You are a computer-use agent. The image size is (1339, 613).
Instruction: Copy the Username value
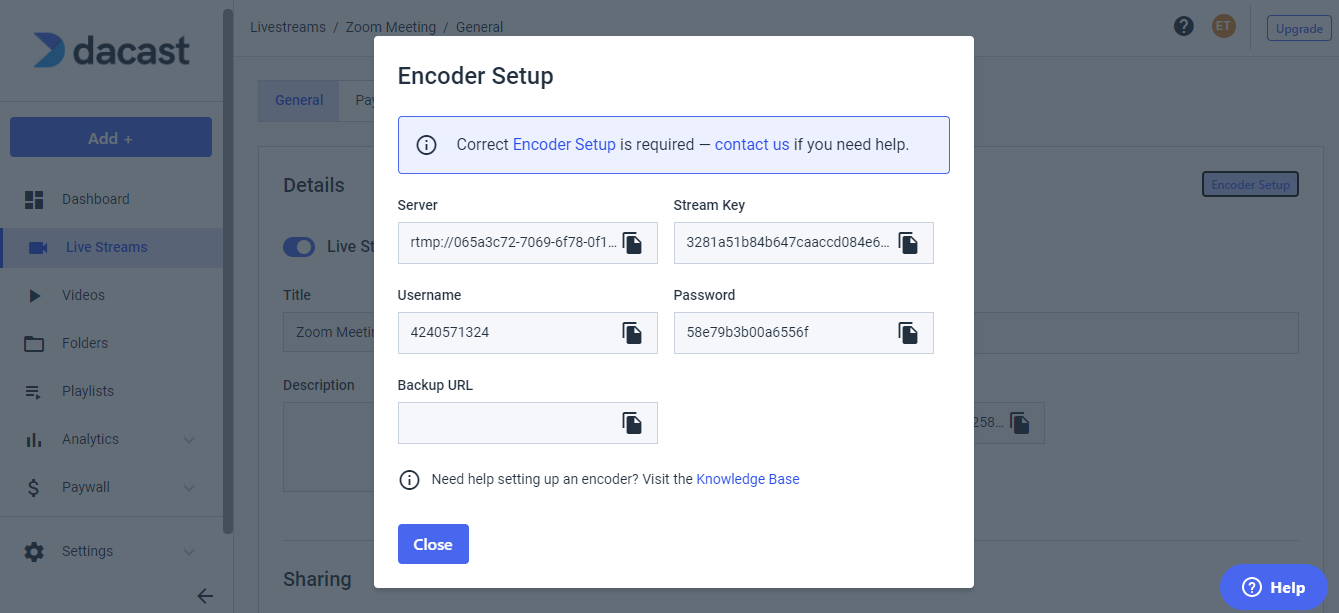(x=632, y=333)
